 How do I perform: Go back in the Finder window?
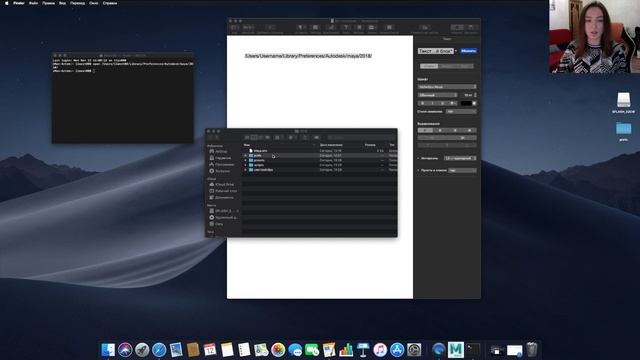pos(211,138)
